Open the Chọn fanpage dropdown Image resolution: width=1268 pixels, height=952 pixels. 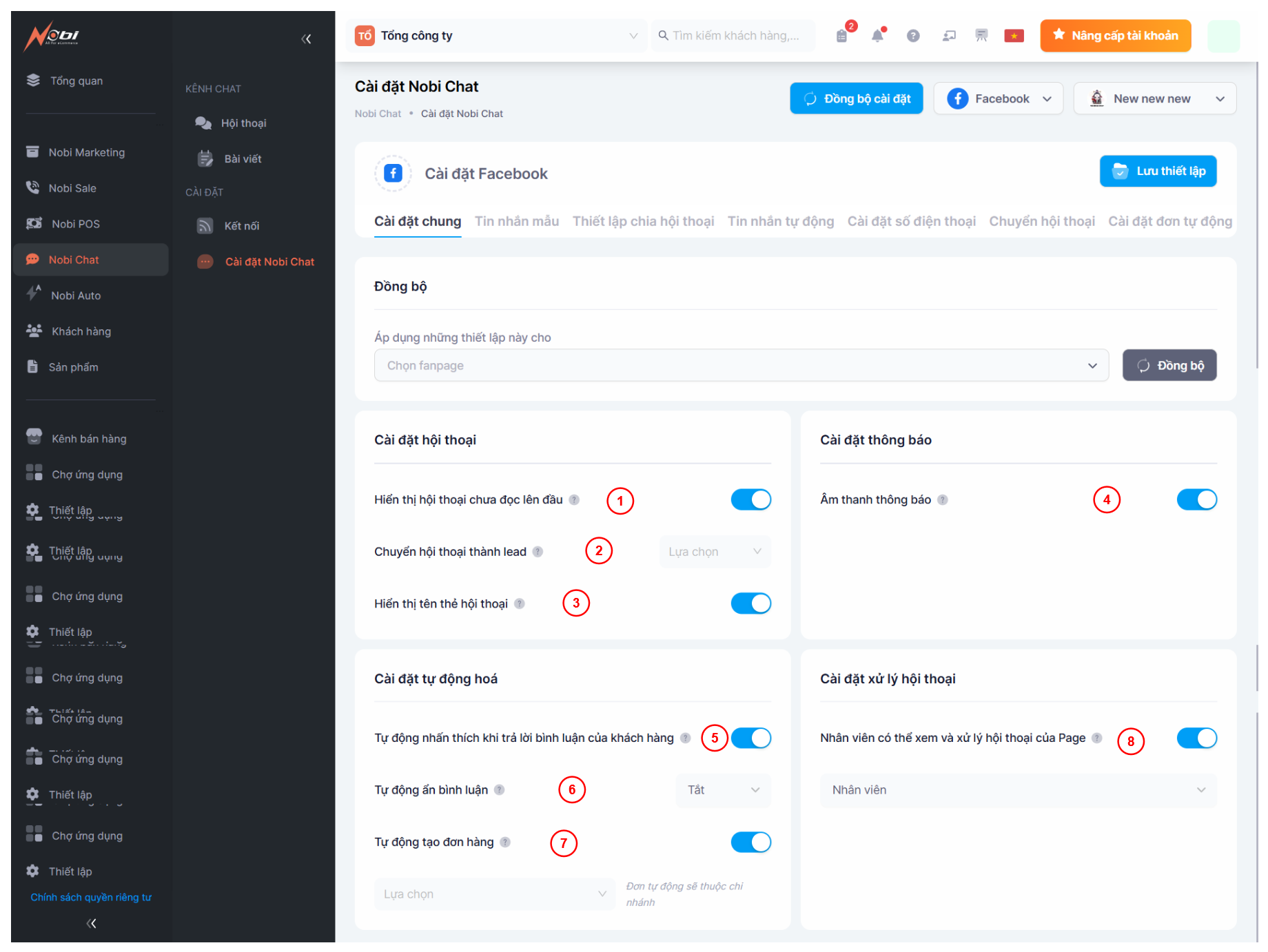[x=741, y=366]
